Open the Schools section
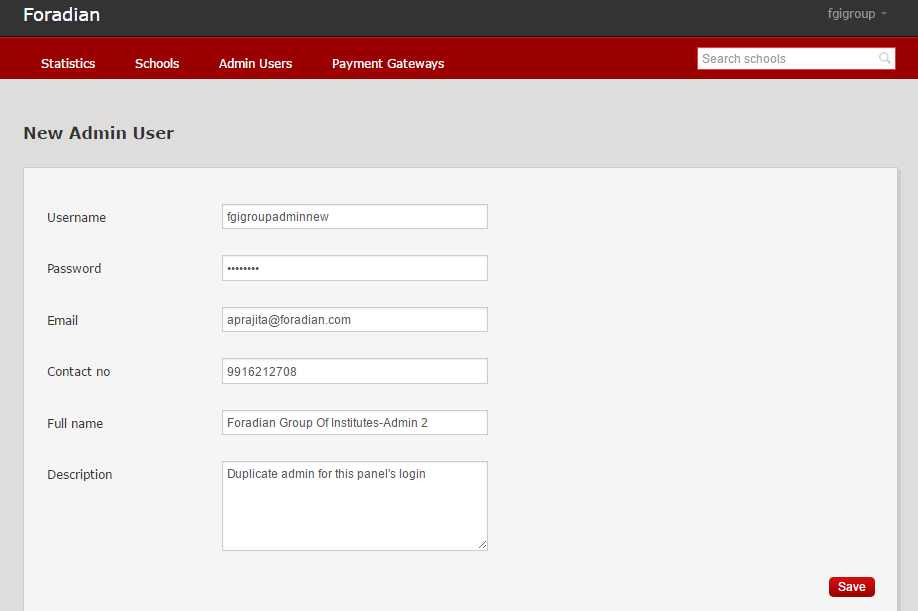Image resolution: width=918 pixels, height=611 pixels. 156,63
